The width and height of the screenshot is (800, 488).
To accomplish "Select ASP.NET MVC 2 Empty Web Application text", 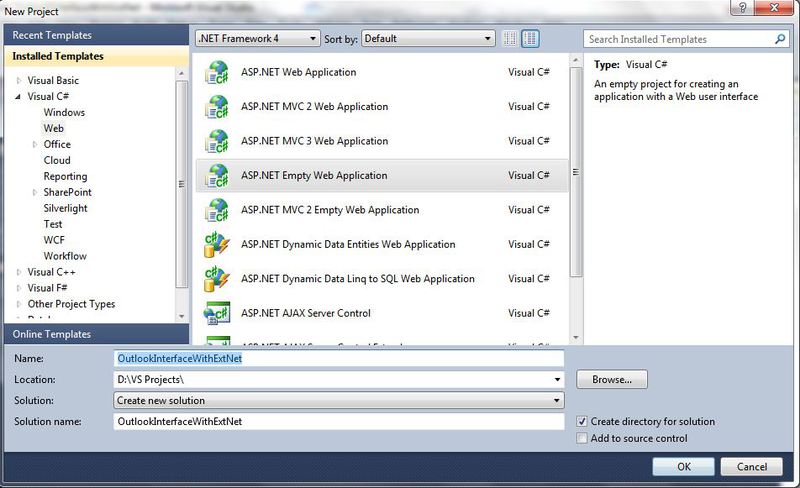I will coord(330,210).
